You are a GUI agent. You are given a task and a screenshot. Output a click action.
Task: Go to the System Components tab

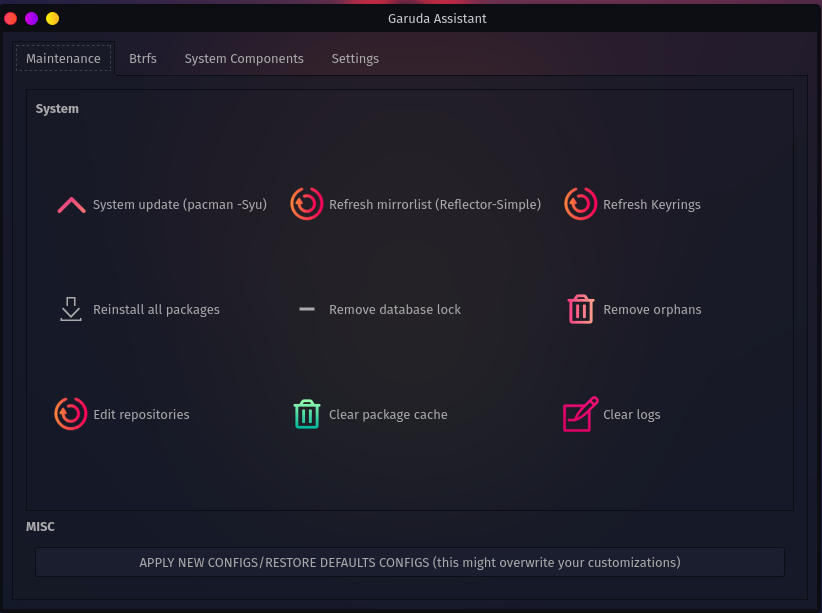(244, 58)
